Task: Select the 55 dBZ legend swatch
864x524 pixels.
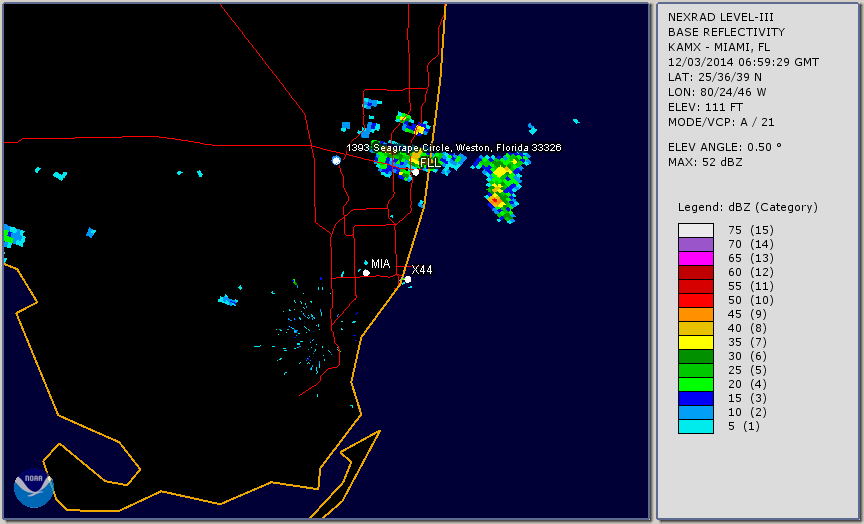Action: [x=696, y=287]
